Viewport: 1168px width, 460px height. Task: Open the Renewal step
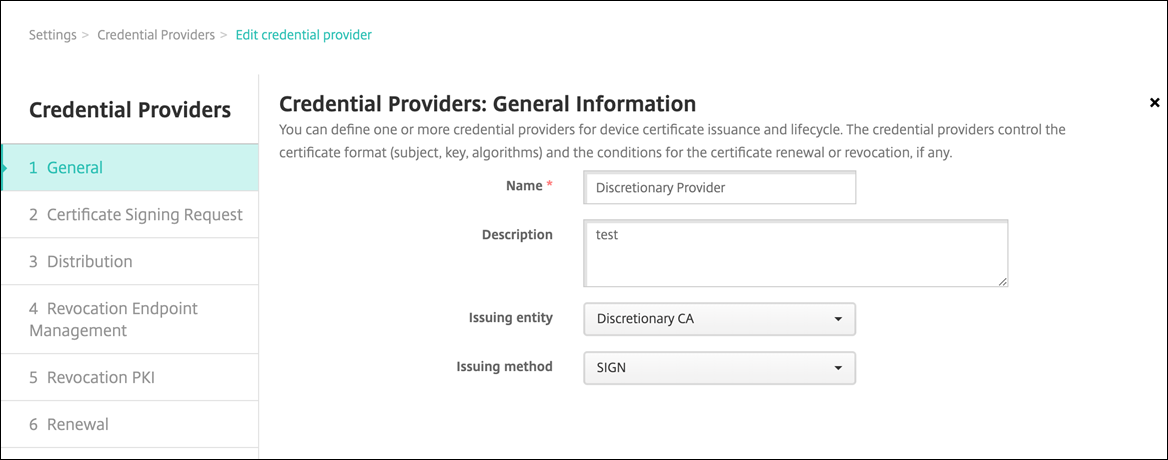[x=69, y=424]
